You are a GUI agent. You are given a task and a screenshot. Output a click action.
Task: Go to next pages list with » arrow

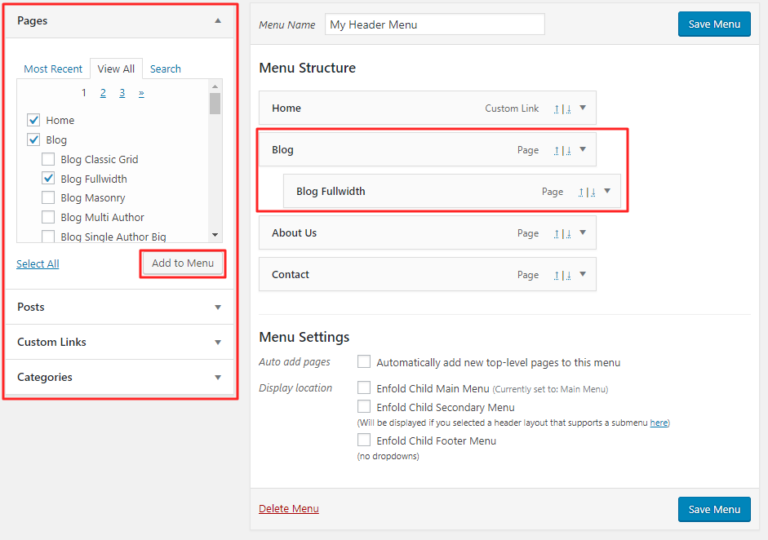[141, 93]
